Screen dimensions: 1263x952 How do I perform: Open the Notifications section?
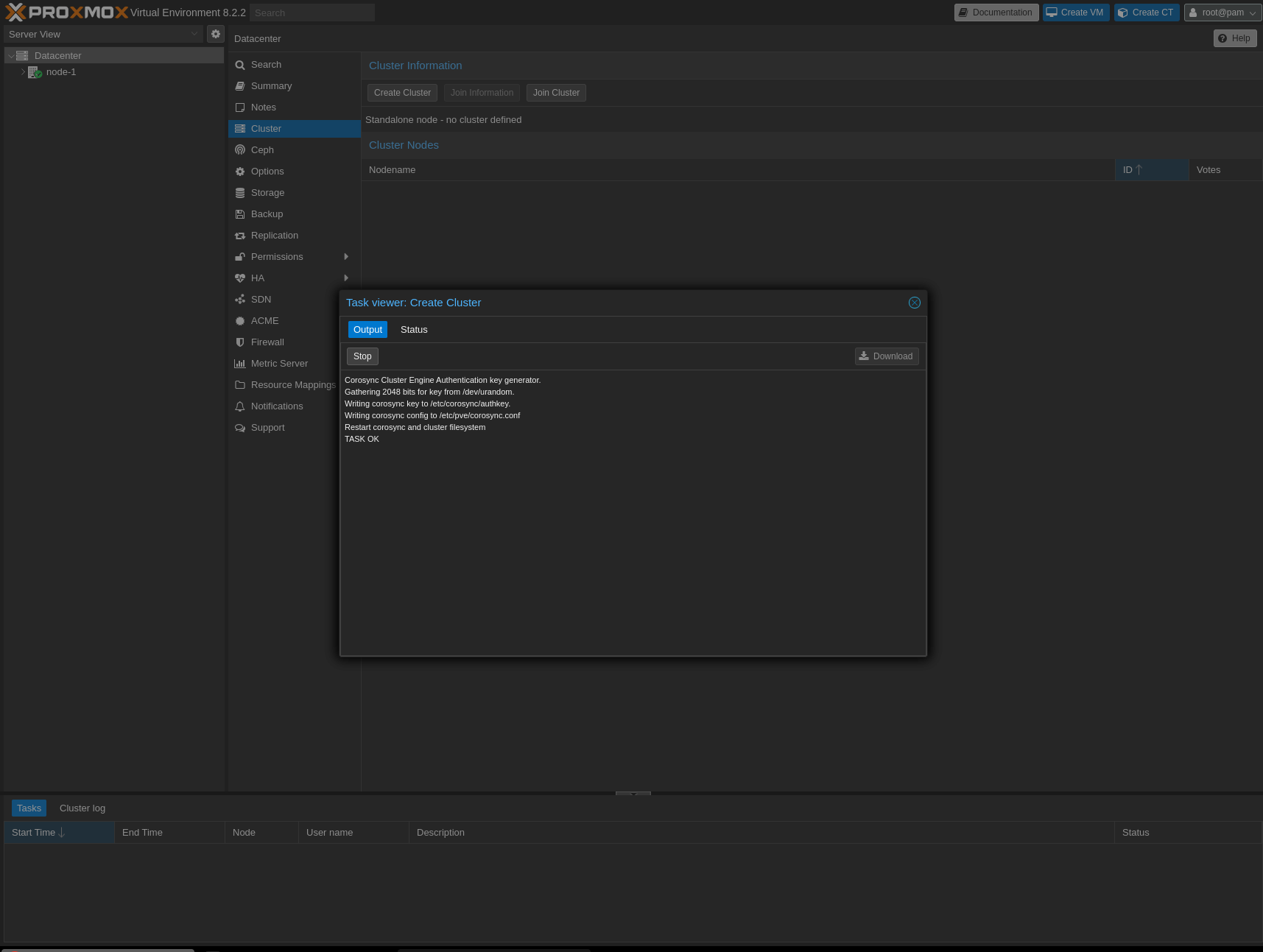click(x=276, y=406)
